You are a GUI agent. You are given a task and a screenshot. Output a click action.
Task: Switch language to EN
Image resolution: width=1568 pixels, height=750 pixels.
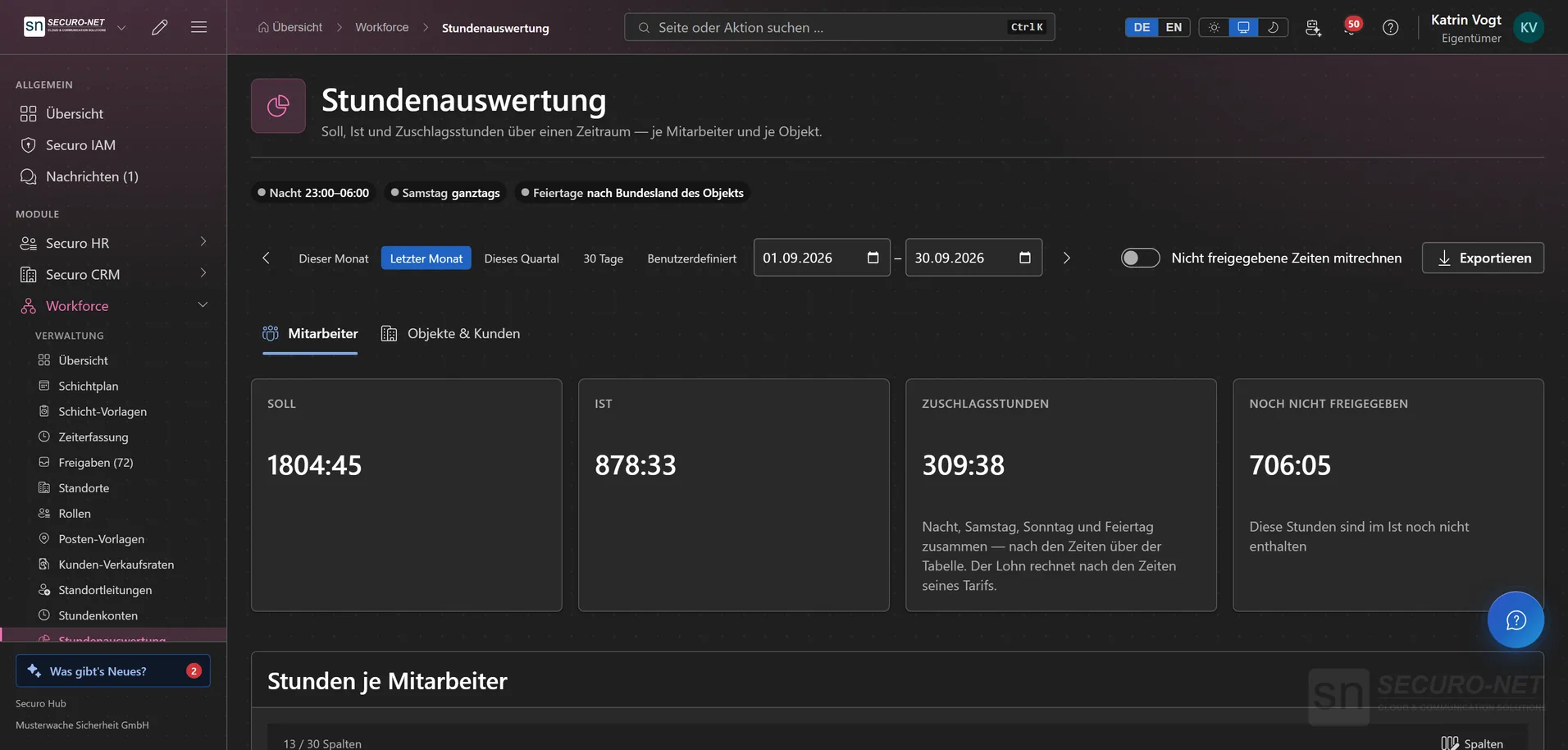[1174, 27]
